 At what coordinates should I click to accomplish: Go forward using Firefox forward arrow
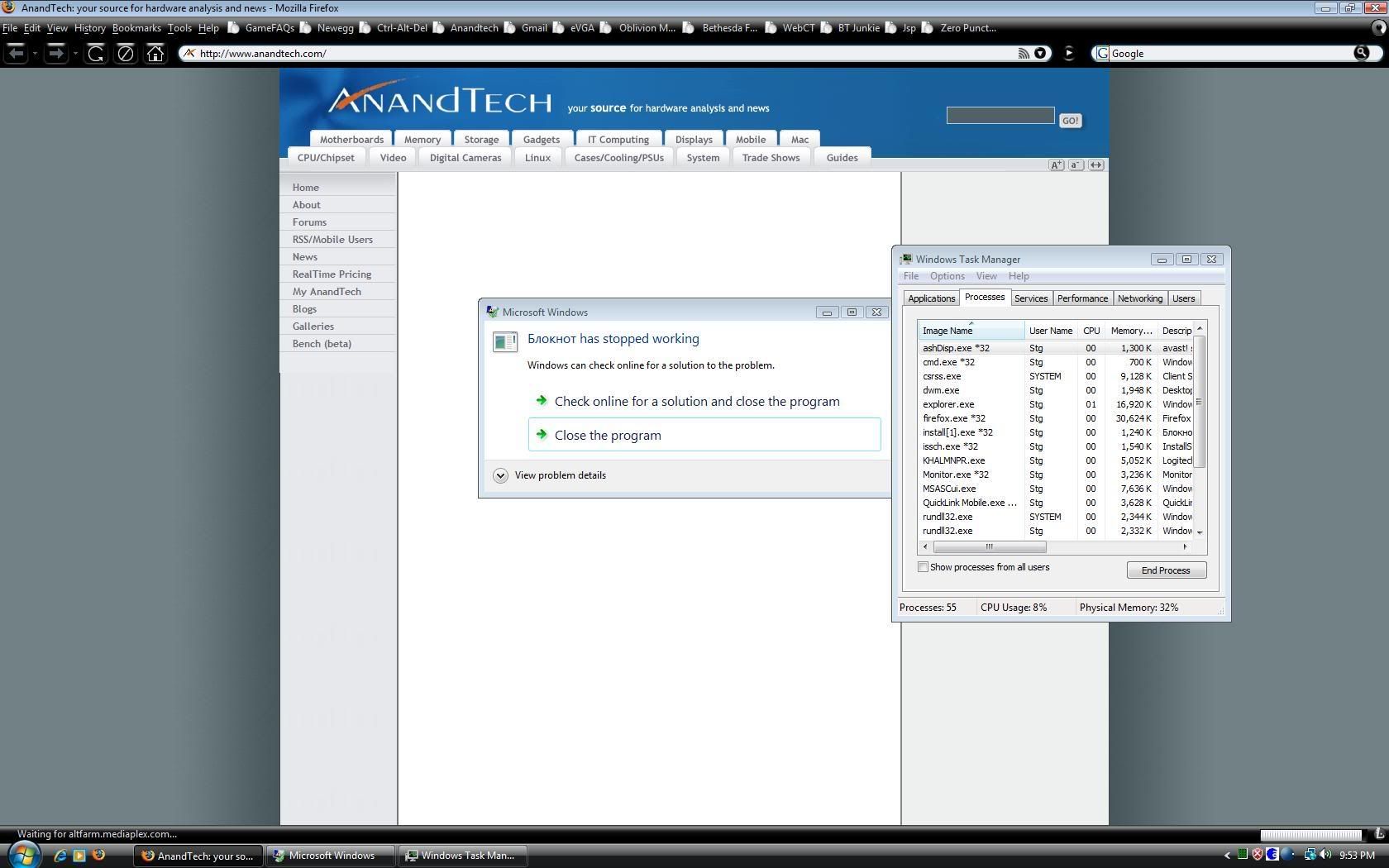pyautogui.click(x=55, y=54)
